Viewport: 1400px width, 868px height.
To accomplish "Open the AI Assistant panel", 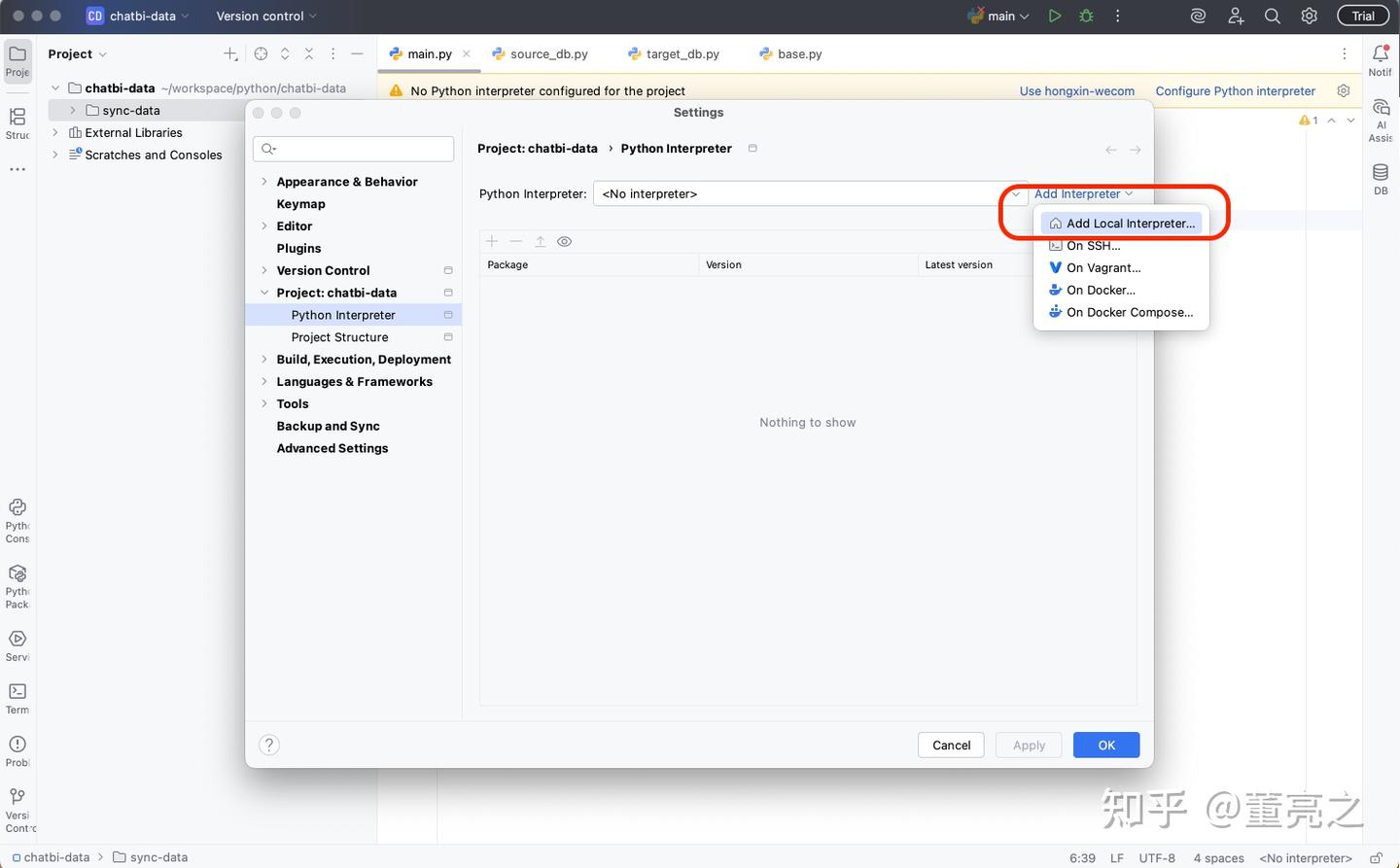I will pyautogui.click(x=1381, y=120).
